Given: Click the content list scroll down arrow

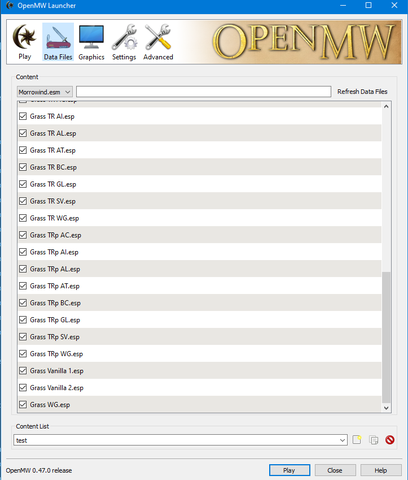Looking at the screenshot, I should click(x=386, y=408).
